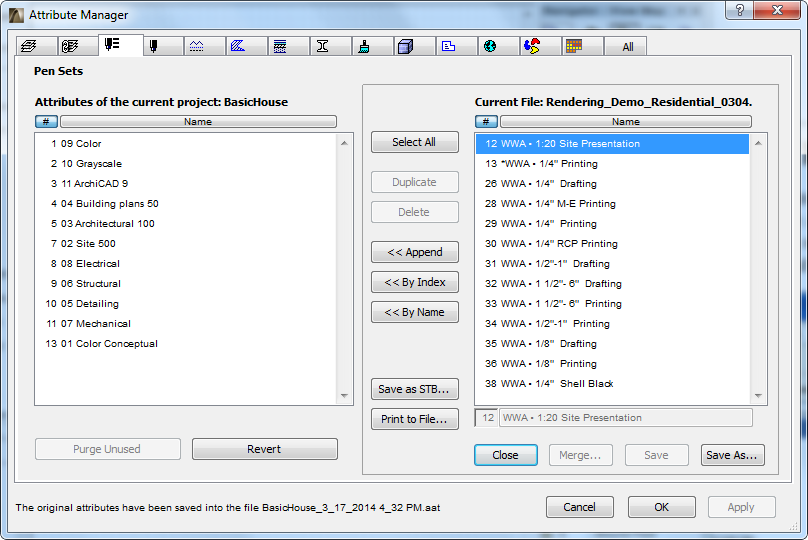Click the Apply button
The width and height of the screenshot is (808, 540).
(x=742, y=507)
